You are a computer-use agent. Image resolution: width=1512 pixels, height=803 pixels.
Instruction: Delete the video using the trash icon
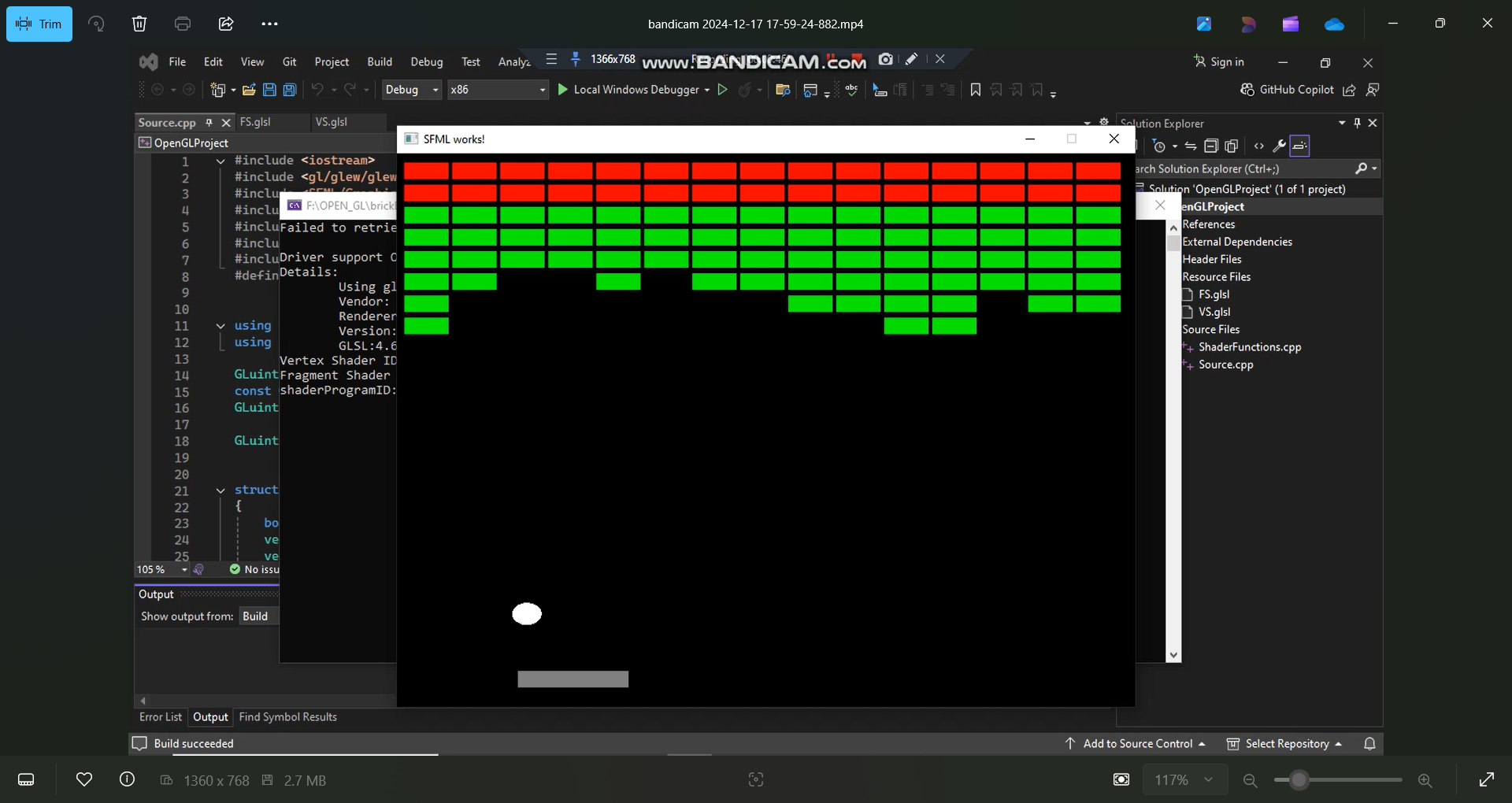139,24
